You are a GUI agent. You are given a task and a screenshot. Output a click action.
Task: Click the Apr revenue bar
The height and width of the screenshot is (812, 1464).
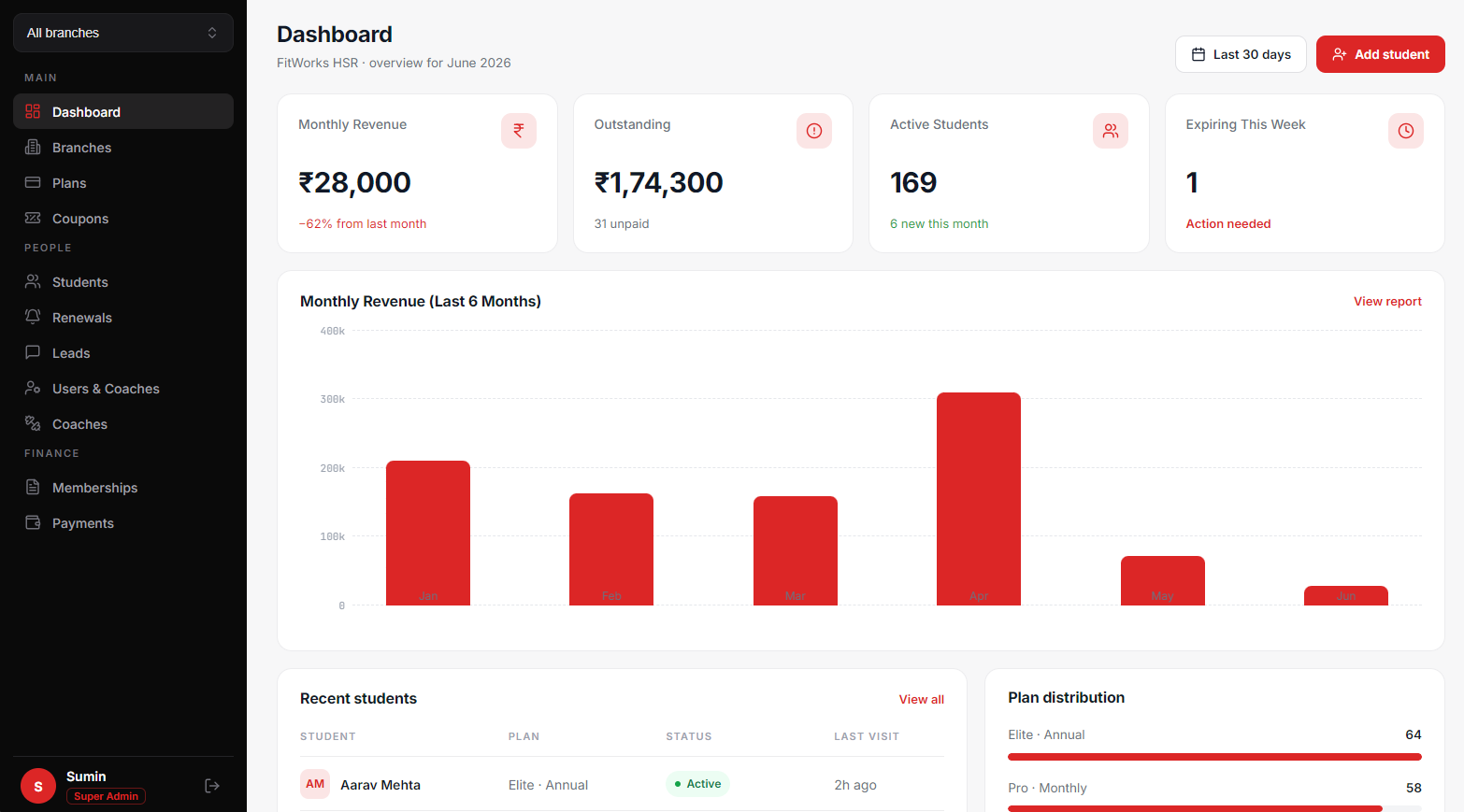pos(979,499)
